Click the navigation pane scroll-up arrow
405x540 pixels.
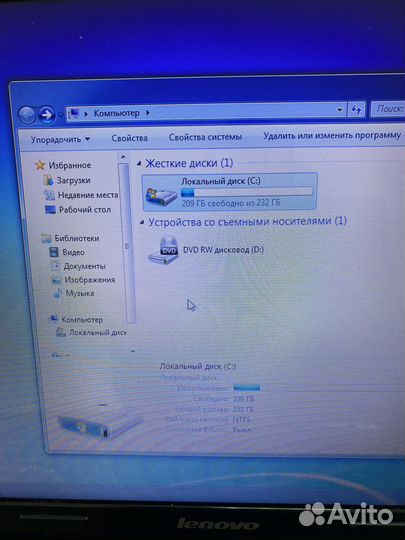pos(123,157)
